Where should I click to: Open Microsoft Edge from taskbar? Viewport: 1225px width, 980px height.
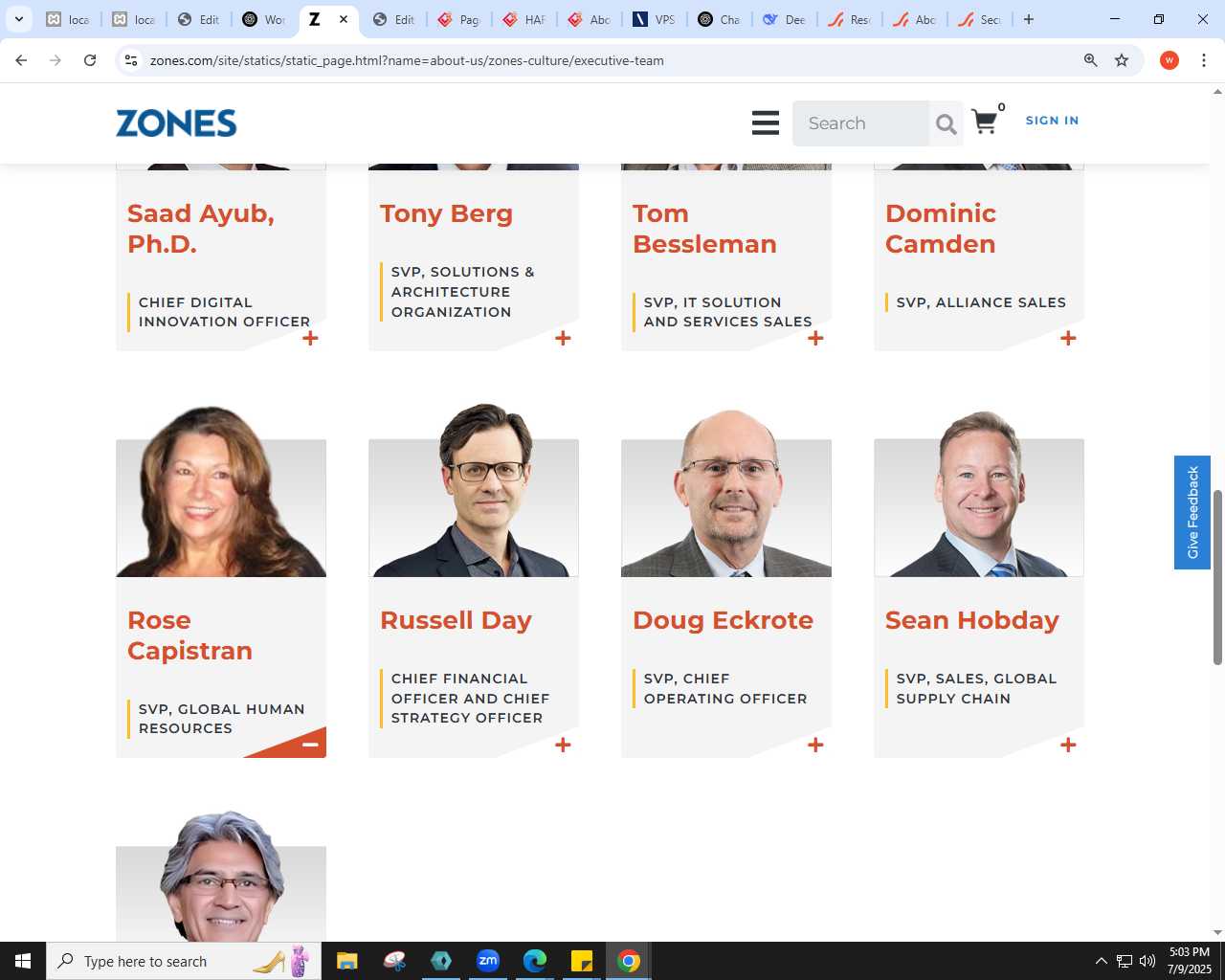[x=535, y=961]
